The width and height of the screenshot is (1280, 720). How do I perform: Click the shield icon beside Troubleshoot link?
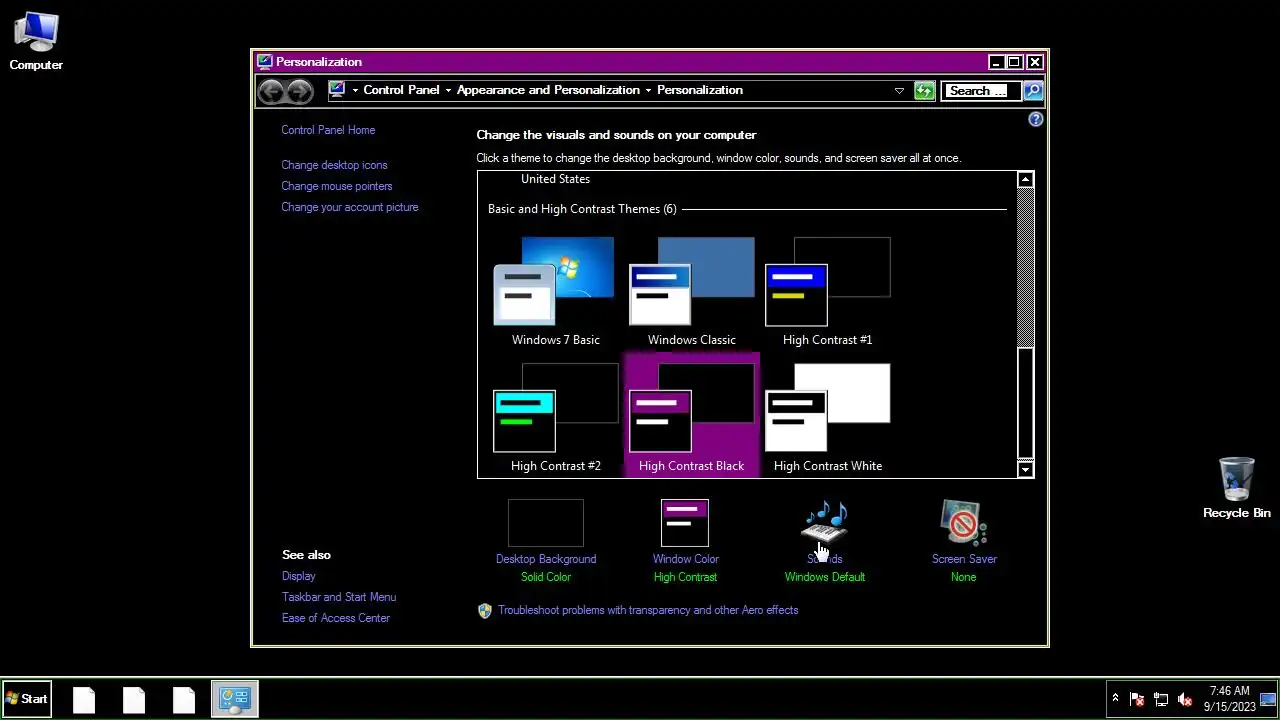pyautogui.click(x=485, y=610)
